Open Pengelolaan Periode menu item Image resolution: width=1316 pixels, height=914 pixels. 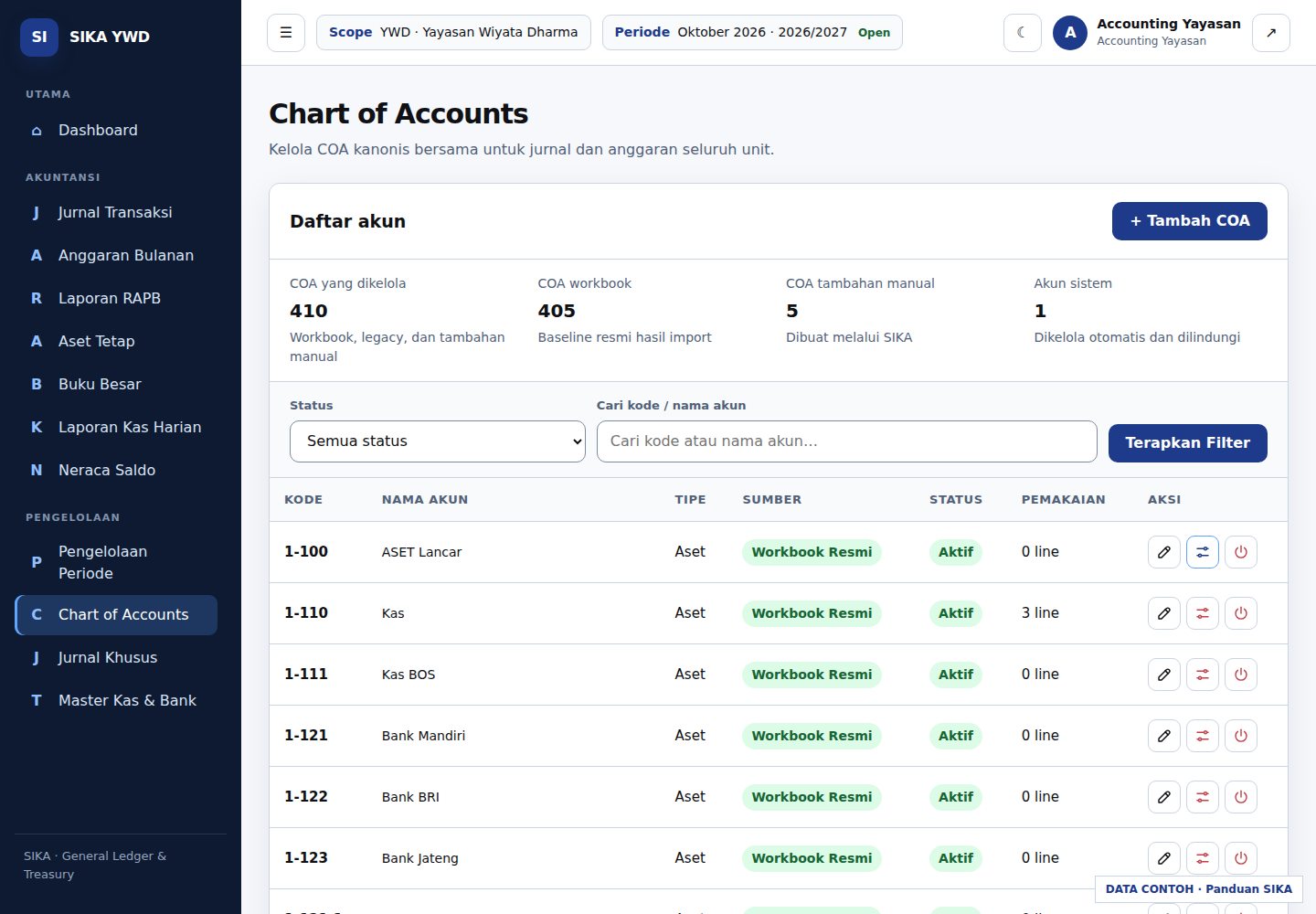click(116, 562)
